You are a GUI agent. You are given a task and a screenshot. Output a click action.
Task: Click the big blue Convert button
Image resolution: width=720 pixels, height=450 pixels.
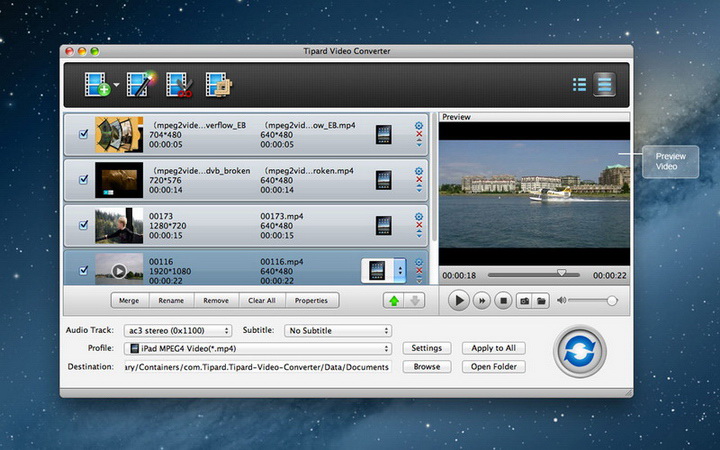[579, 352]
